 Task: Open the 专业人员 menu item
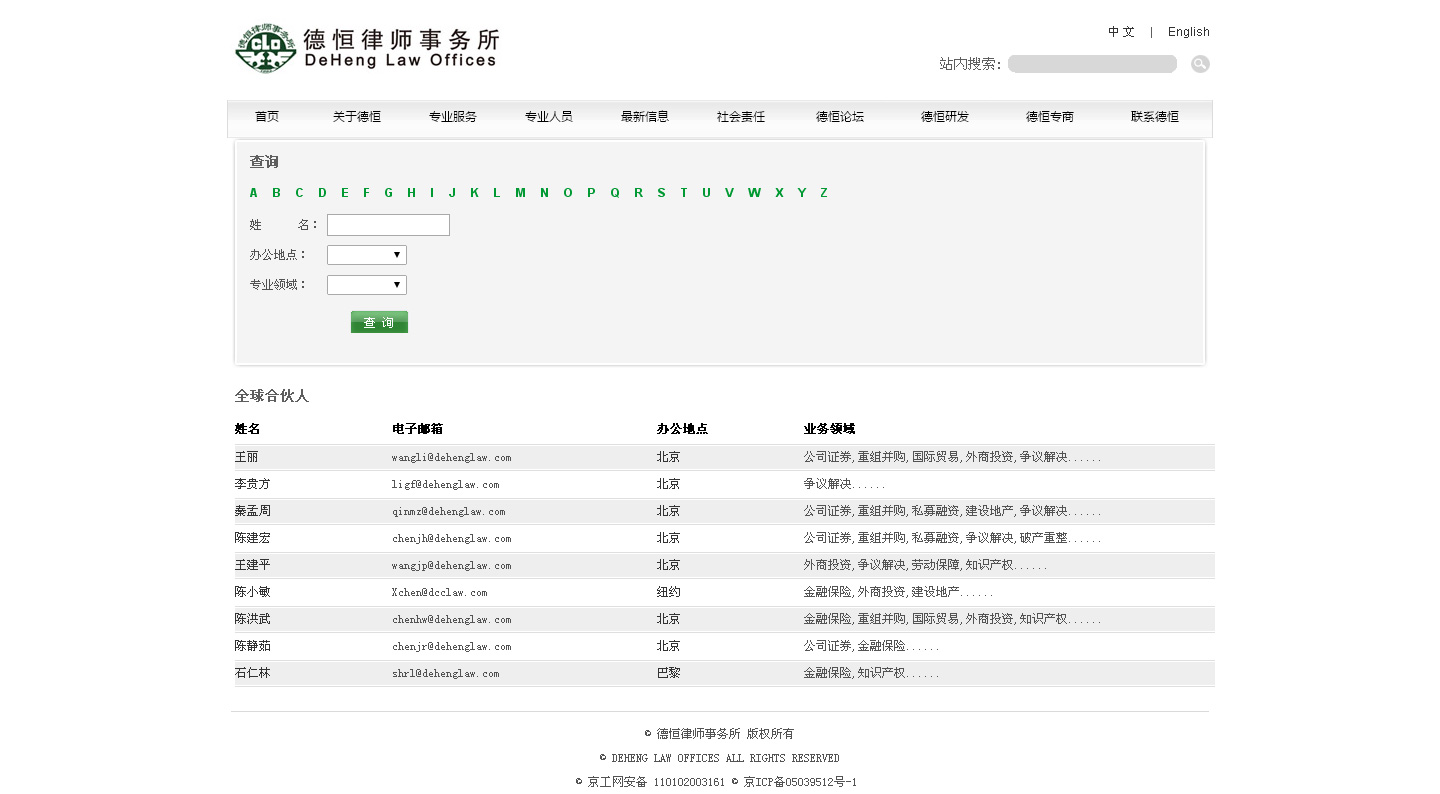549,117
